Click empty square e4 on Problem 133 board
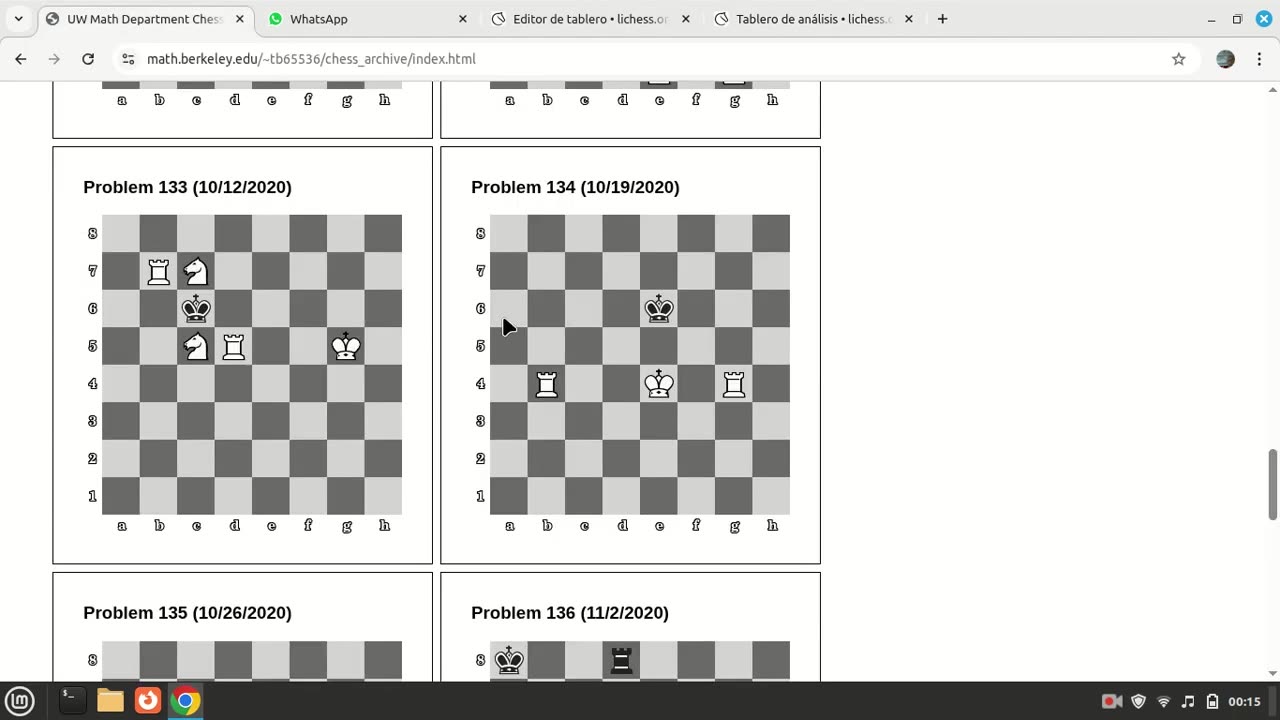 pos(271,384)
